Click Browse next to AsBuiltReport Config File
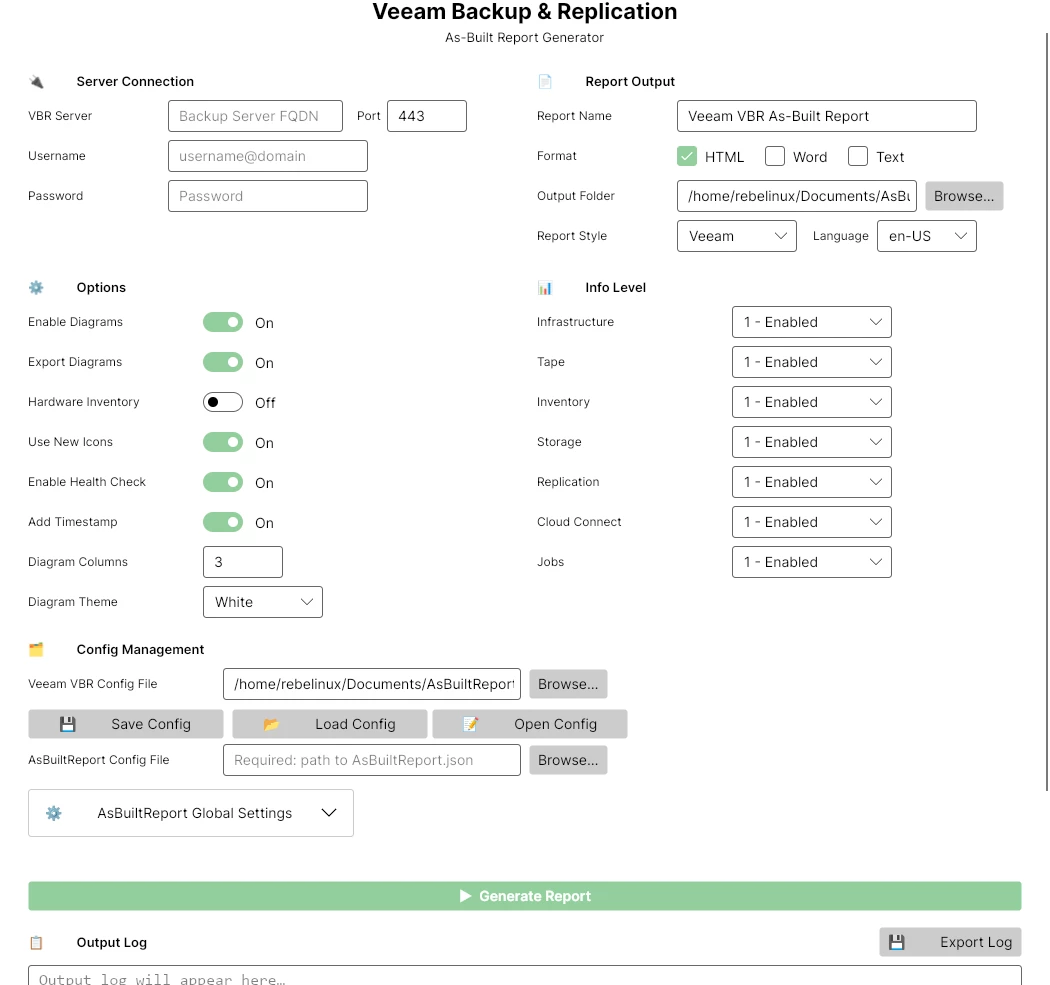 [x=568, y=761]
